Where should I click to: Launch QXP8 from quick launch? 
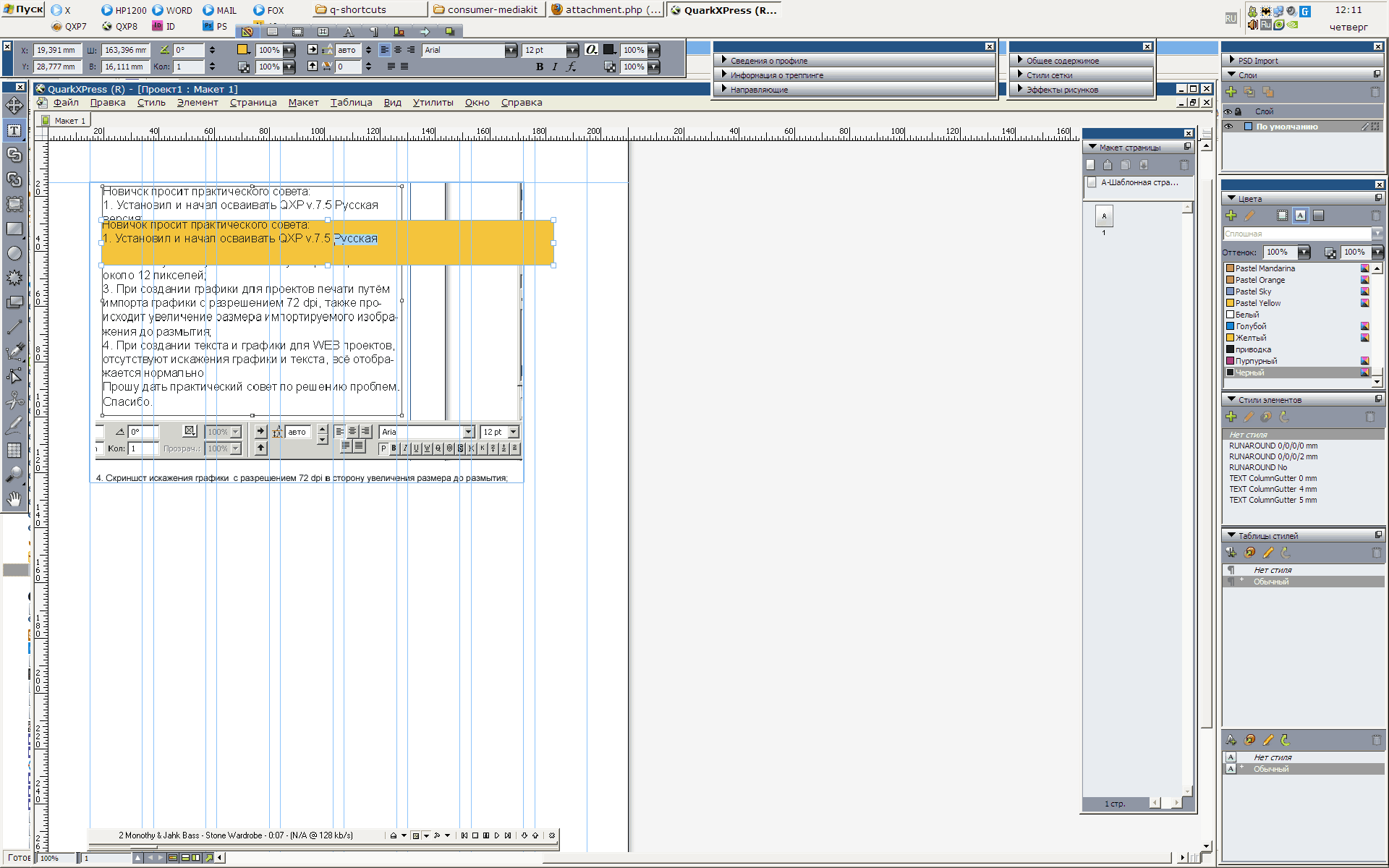pos(120,26)
